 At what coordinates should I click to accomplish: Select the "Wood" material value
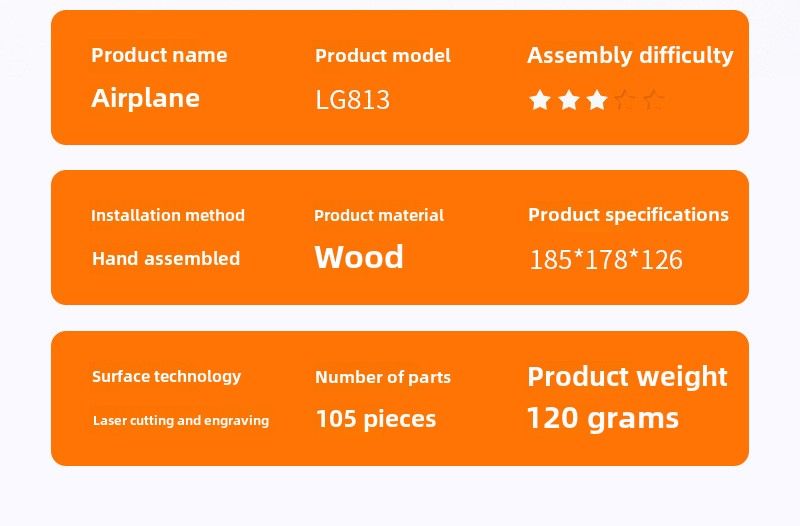359,257
